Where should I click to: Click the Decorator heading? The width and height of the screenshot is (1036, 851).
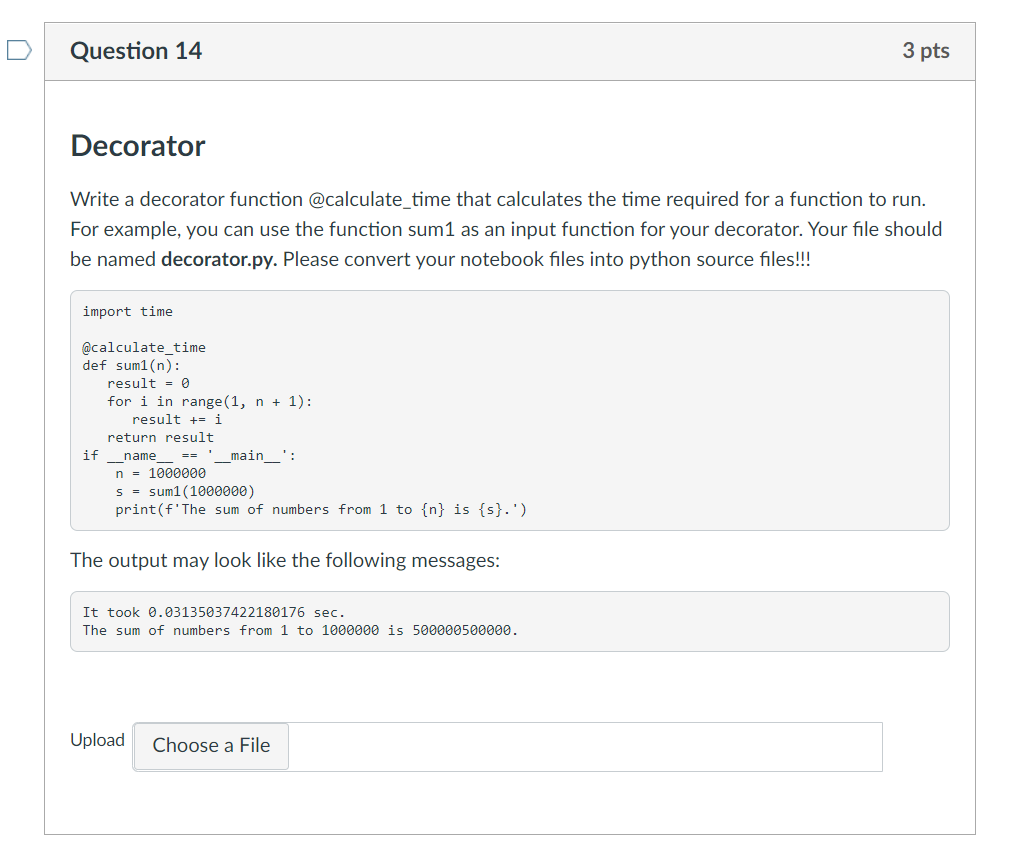pos(138,146)
